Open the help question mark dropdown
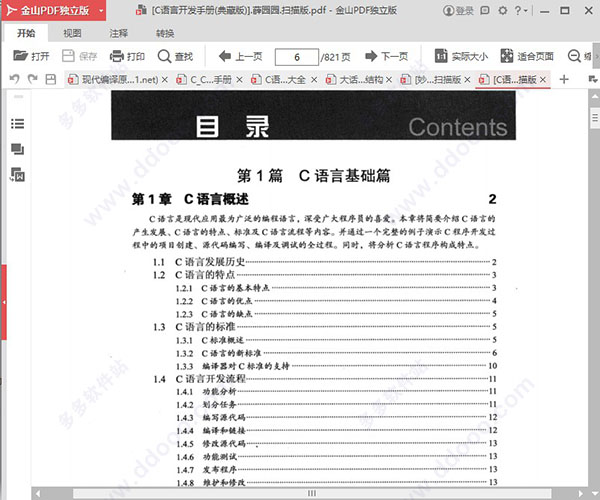Image resolution: width=600 pixels, height=500 pixels. [x=520, y=10]
